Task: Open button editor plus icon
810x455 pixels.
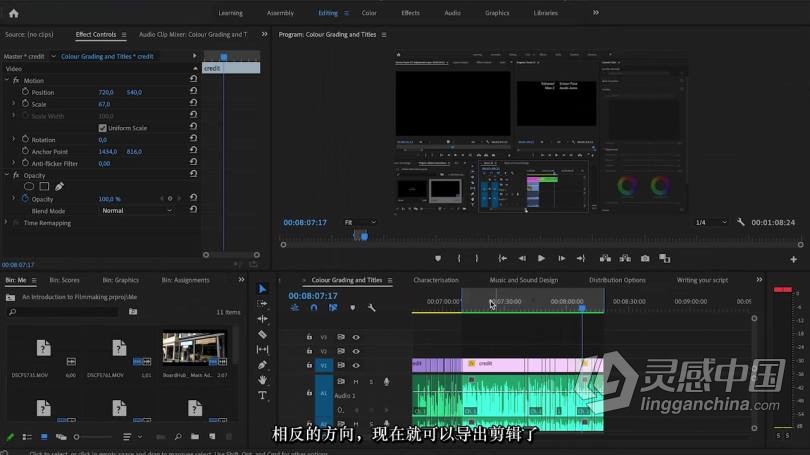Action: (x=793, y=259)
